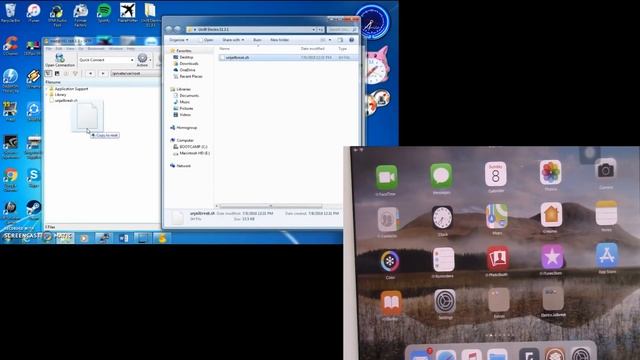Select Music under Libraries in Explorer

[184, 102]
